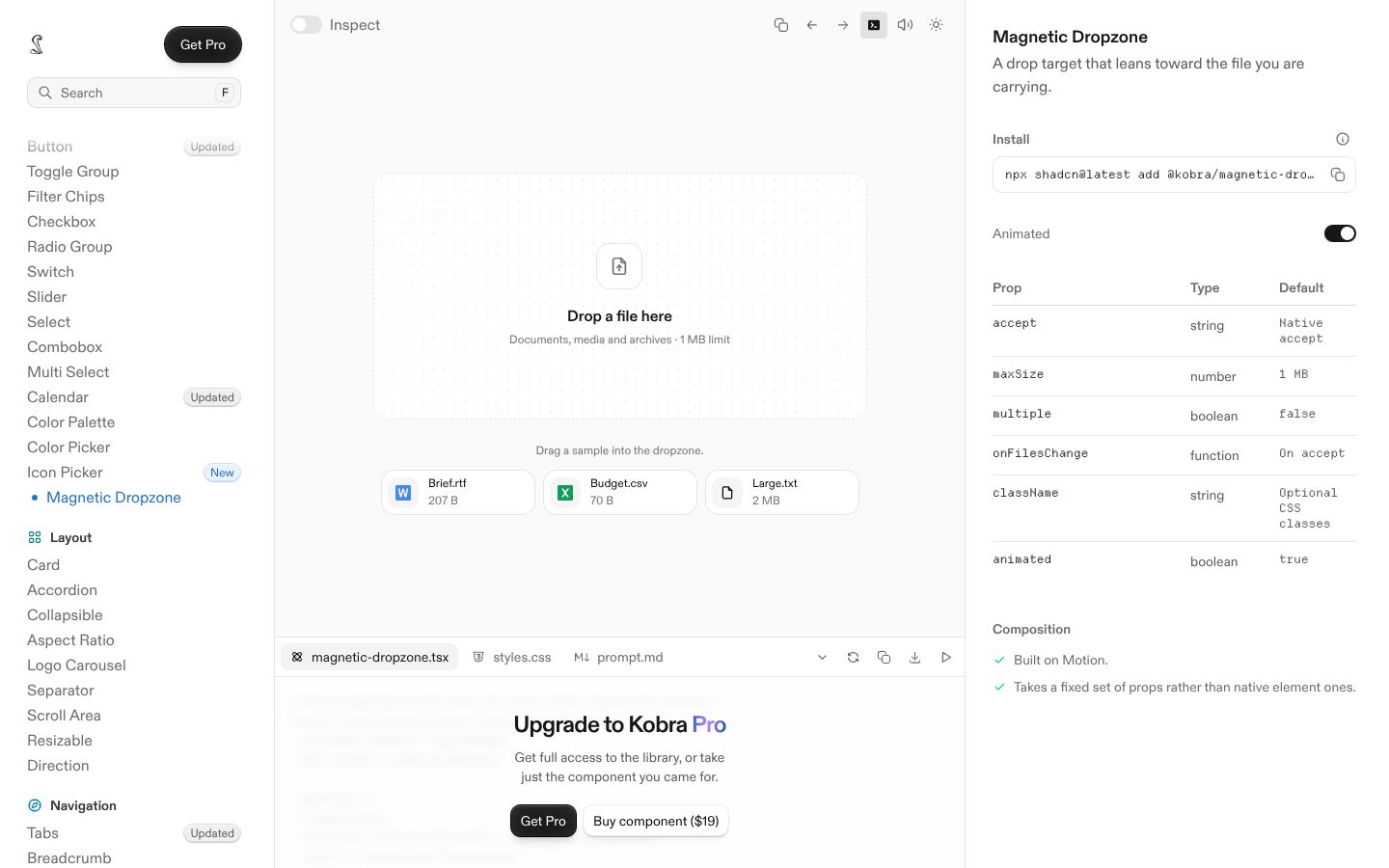Screen dimensions: 1389x868
Task: Open the styles.css tab
Action: pyautogui.click(x=512, y=658)
